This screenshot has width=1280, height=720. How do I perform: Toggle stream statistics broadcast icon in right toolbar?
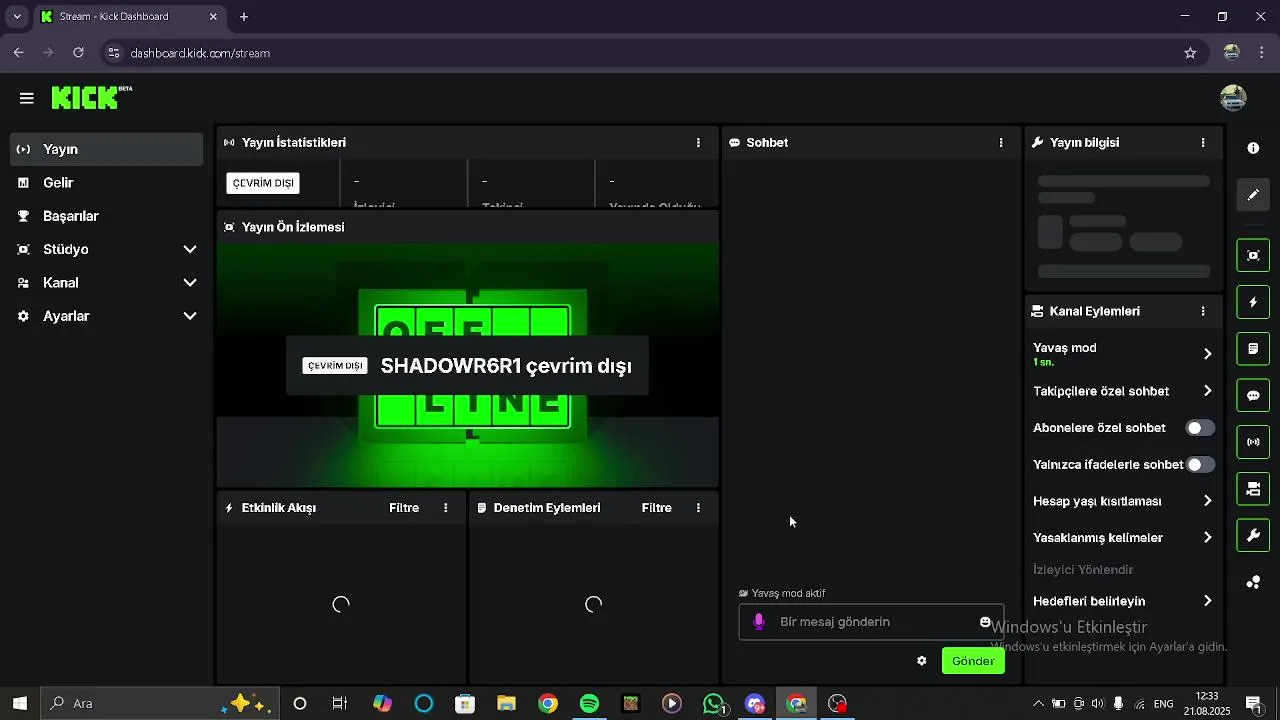(x=1253, y=442)
